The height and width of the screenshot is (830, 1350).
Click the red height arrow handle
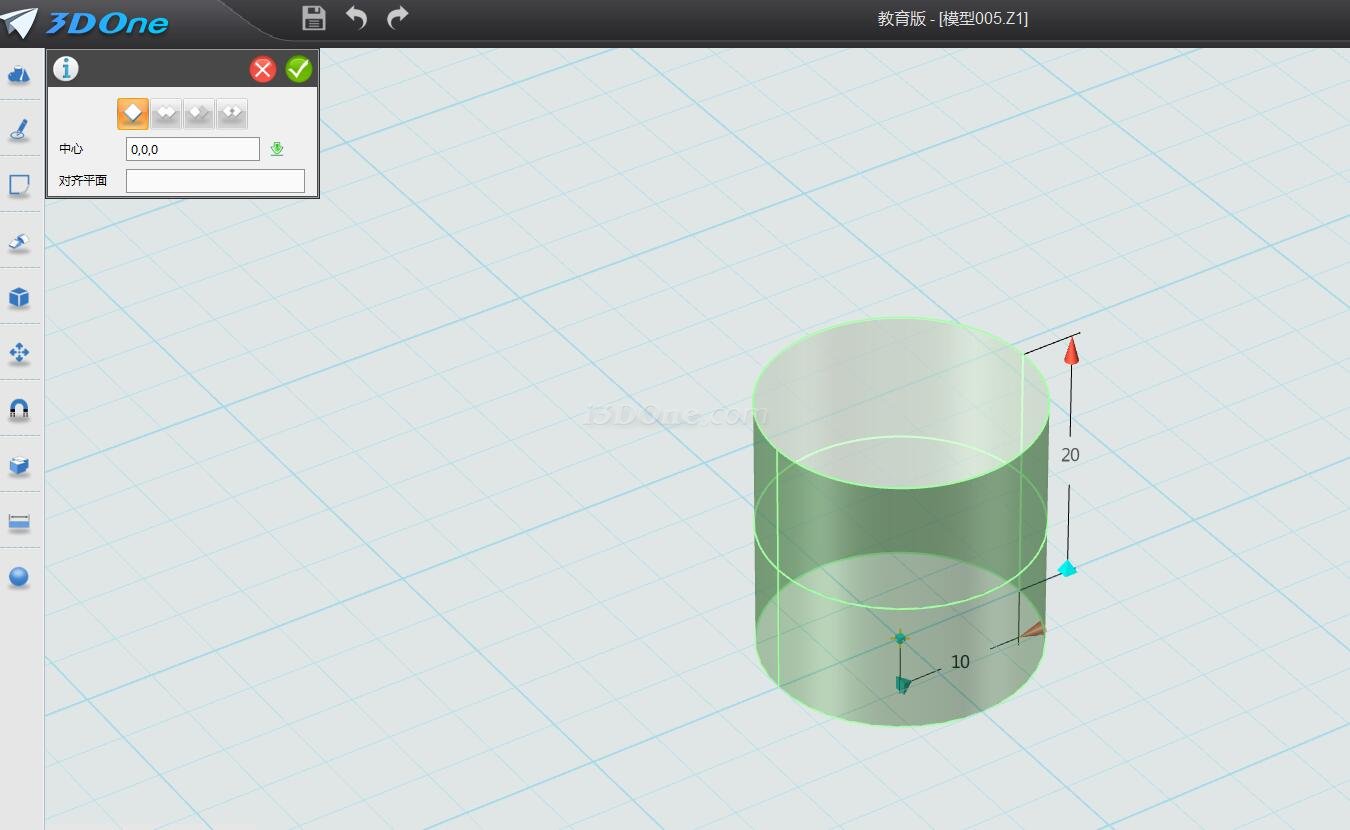pos(1071,351)
